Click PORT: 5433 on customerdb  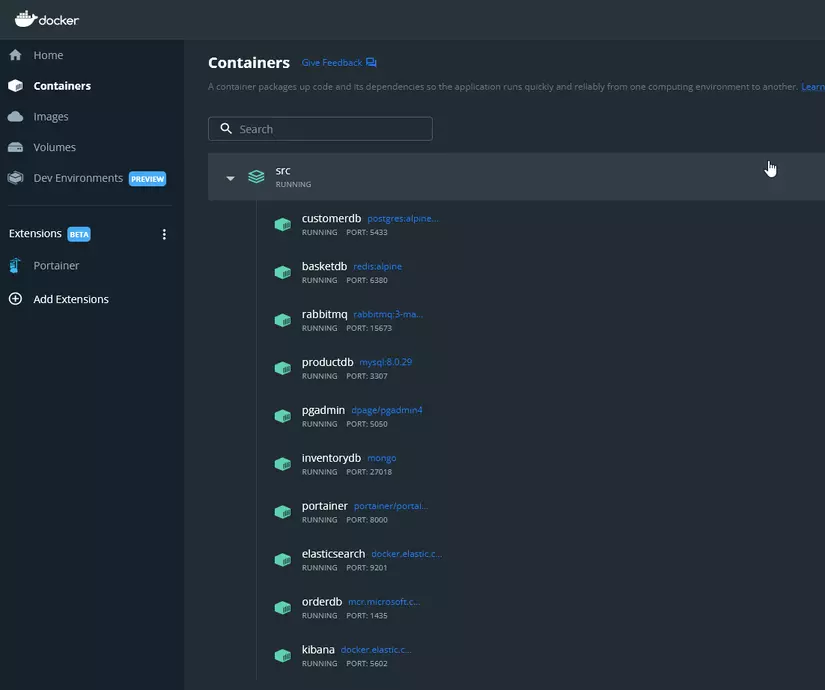coord(367,232)
